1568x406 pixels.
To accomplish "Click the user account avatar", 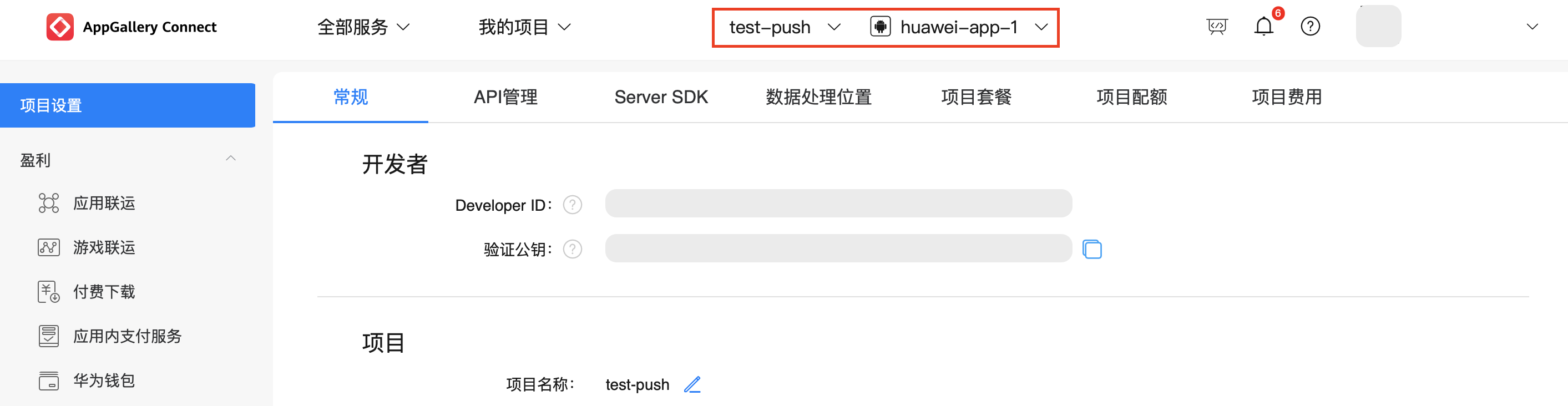I will tap(1378, 27).
